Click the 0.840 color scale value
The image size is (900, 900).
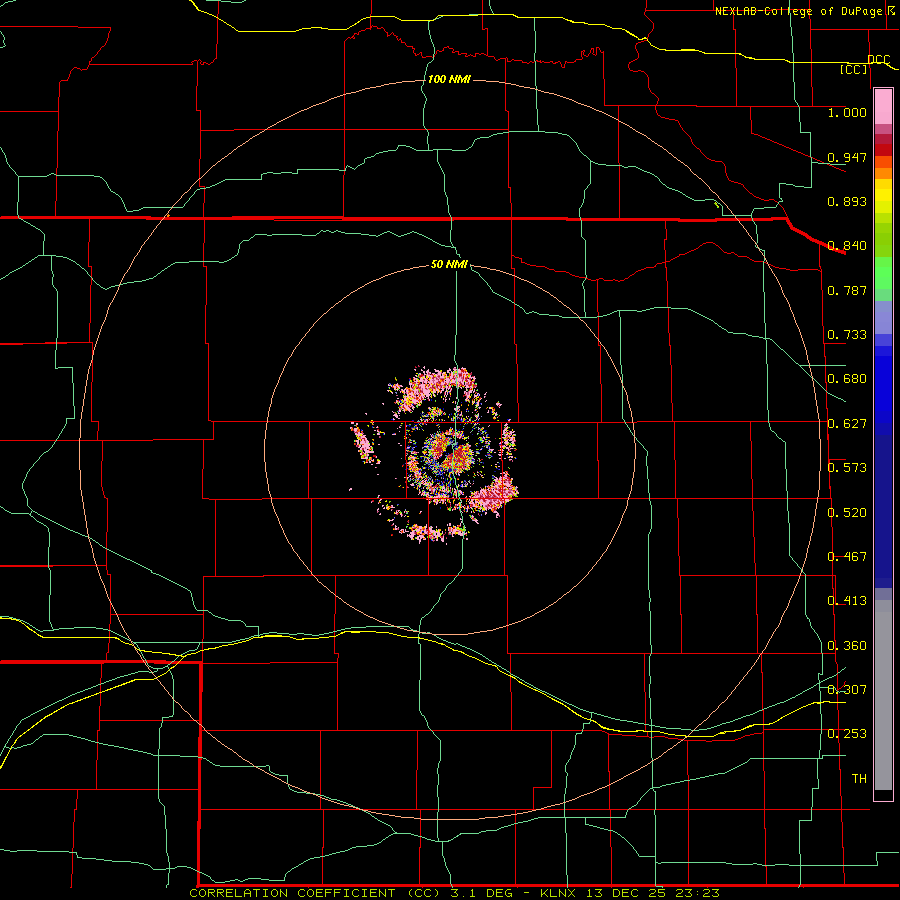847,246
